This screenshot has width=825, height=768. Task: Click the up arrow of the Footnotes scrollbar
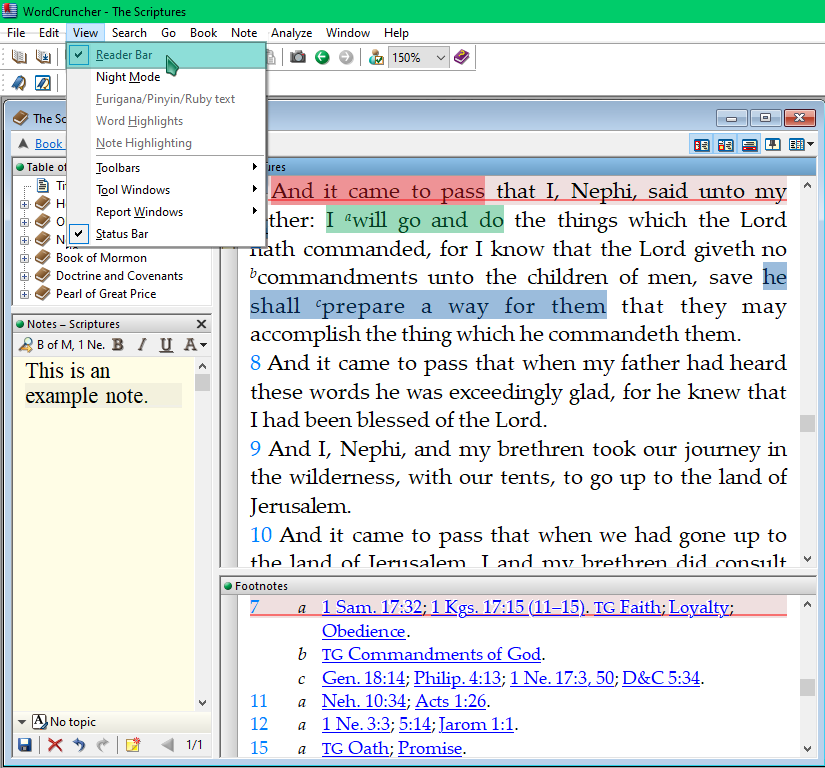[x=808, y=604]
